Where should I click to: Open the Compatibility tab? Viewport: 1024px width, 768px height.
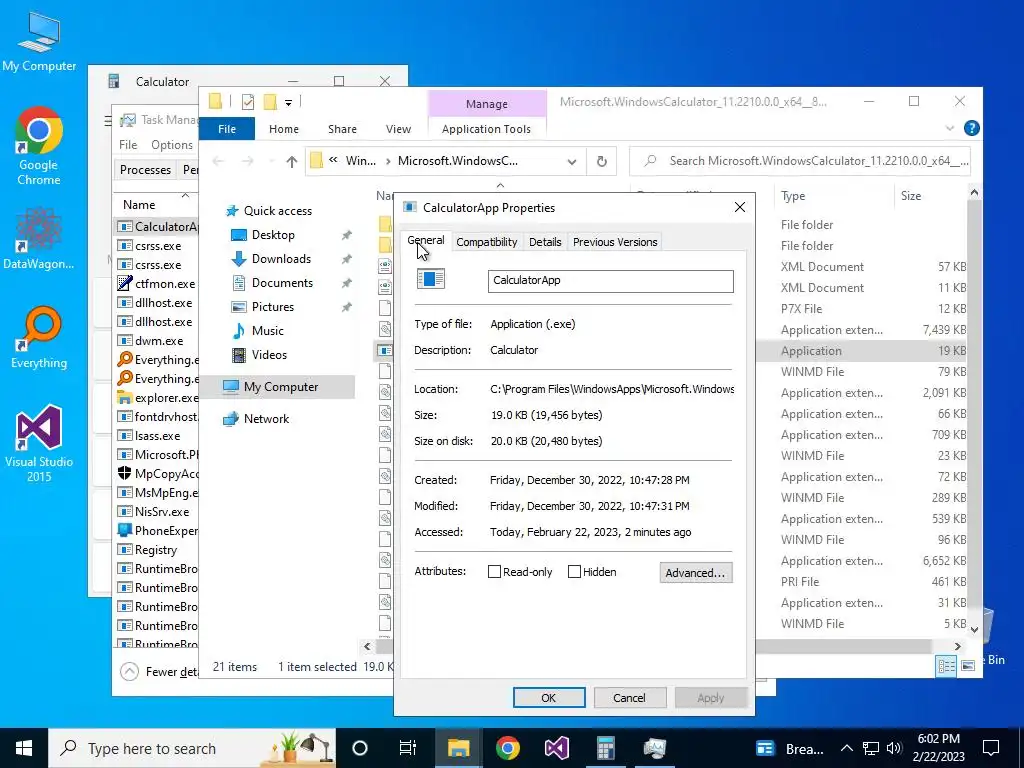click(487, 242)
